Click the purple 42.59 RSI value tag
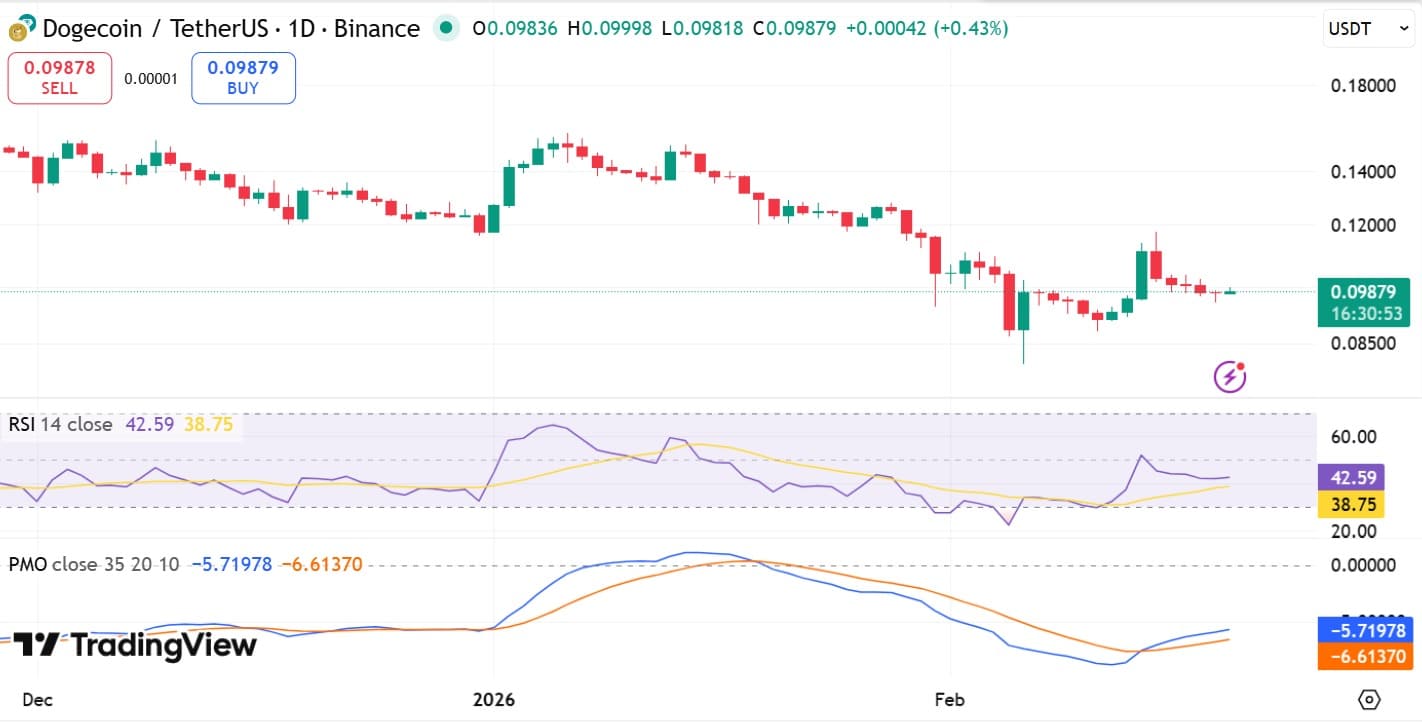 point(1352,478)
